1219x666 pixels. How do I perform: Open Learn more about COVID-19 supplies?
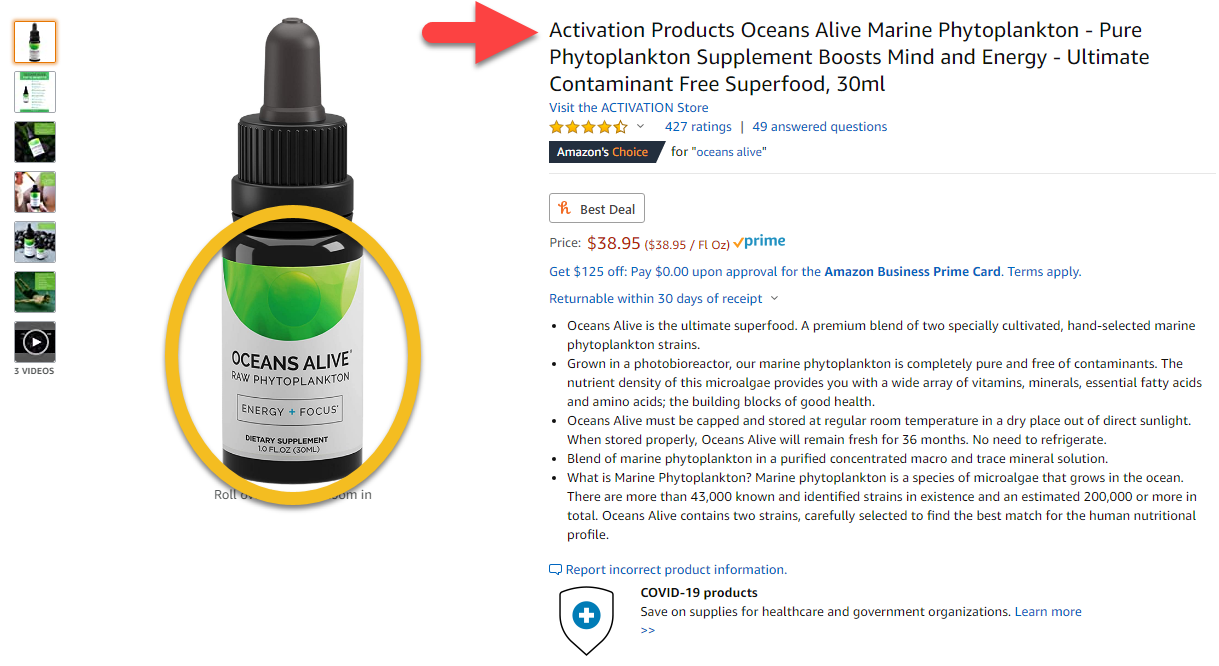tap(1048, 611)
